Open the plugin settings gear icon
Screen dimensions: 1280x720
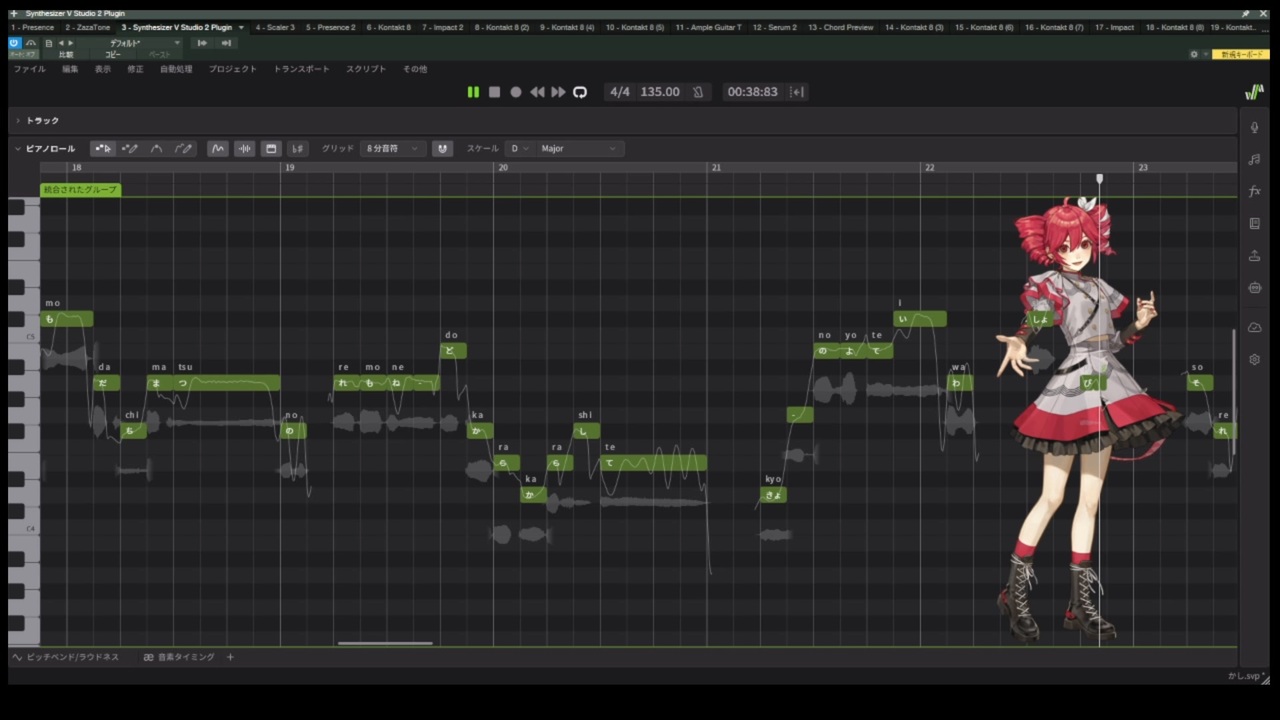click(x=1194, y=54)
